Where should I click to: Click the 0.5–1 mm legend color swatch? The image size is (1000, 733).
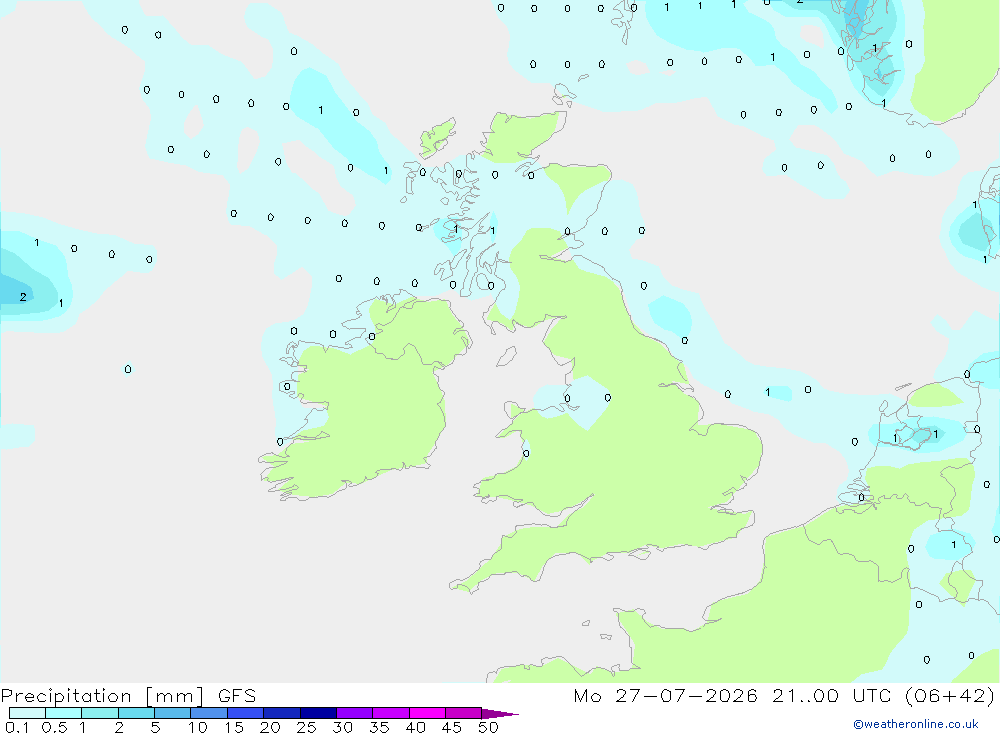click(64, 713)
